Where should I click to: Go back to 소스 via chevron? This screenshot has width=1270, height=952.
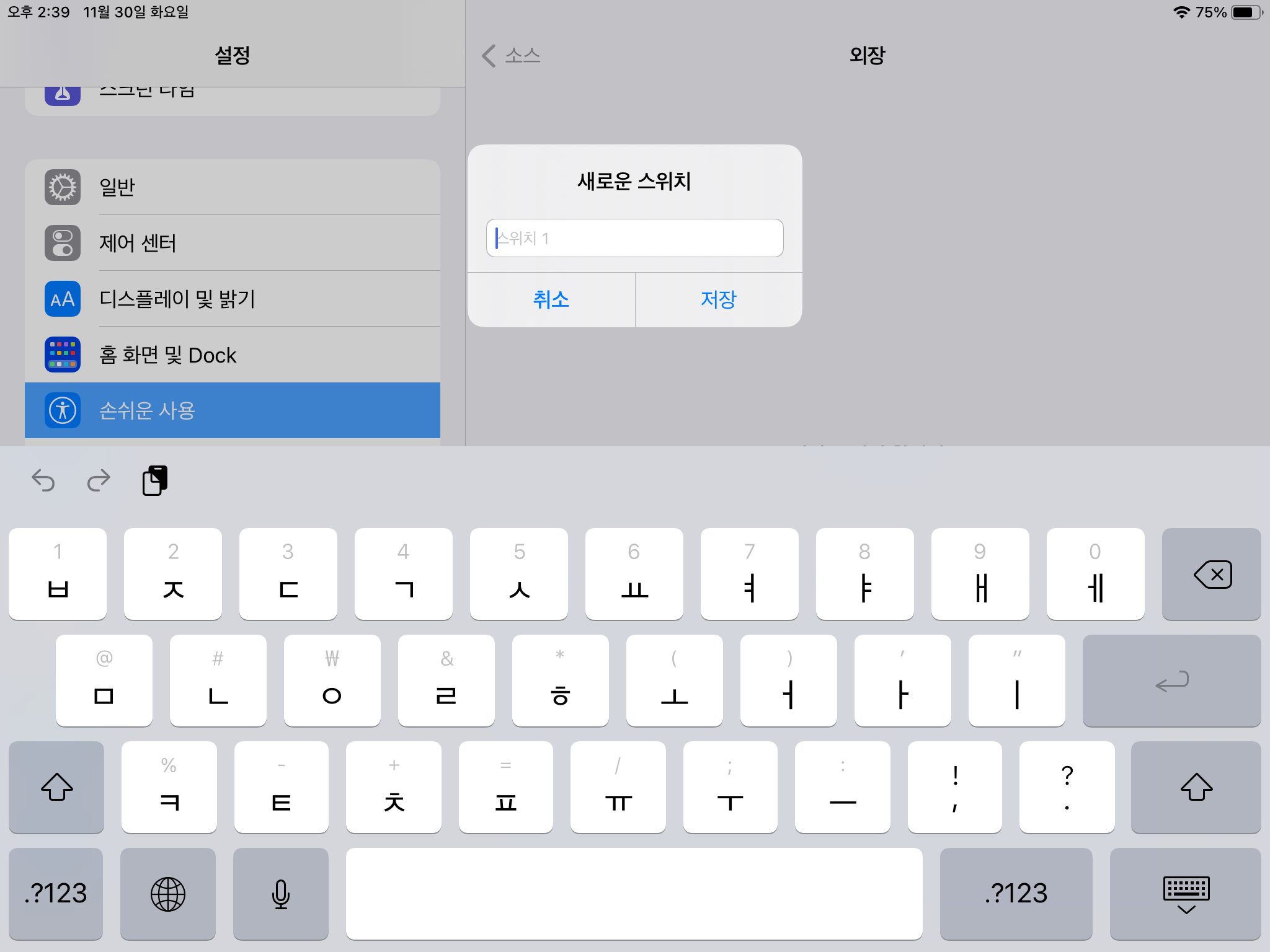tap(511, 56)
